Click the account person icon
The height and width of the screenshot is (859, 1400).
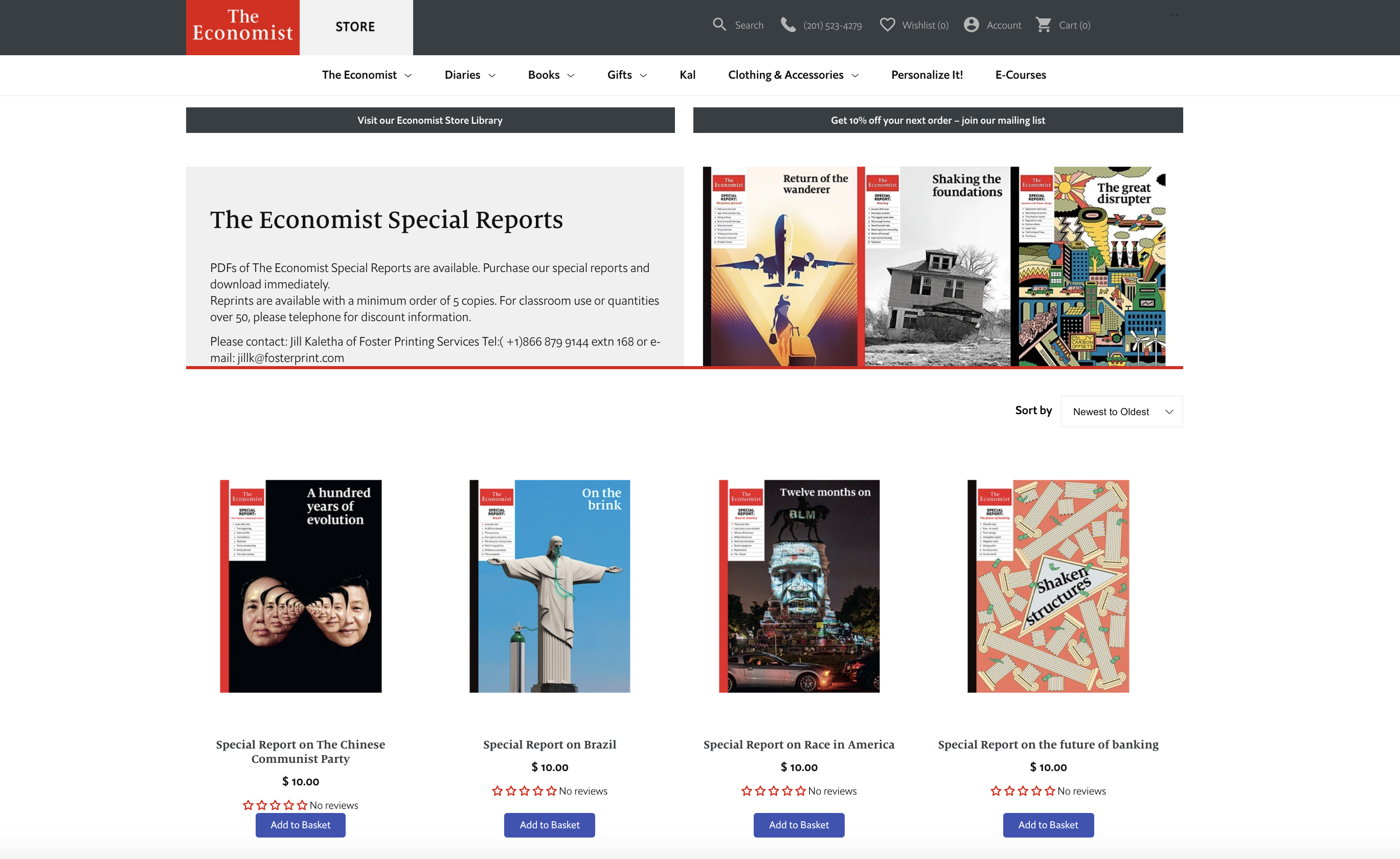click(x=972, y=25)
